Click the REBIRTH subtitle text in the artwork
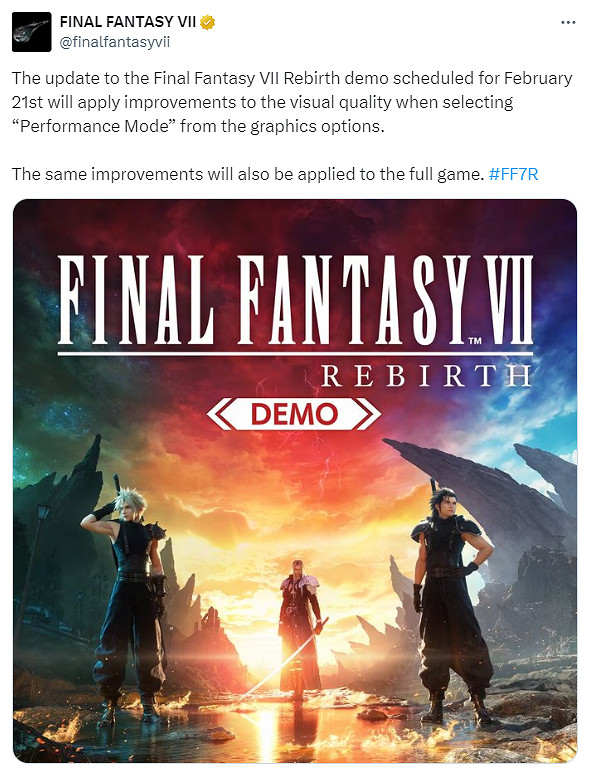The width and height of the screenshot is (591, 775). click(426, 376)
